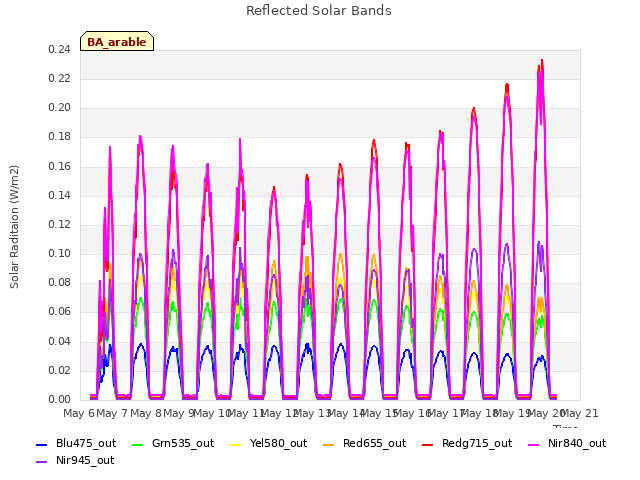Toggle the Nir945_out legend entry
640x480 pixels.
75,460
